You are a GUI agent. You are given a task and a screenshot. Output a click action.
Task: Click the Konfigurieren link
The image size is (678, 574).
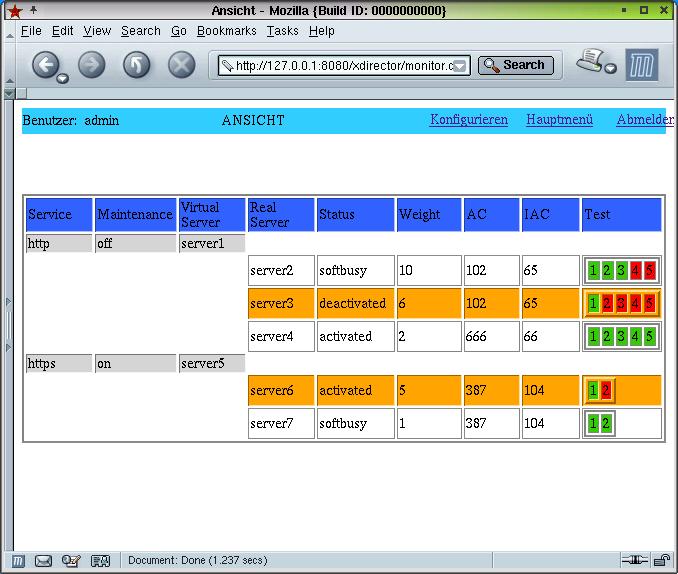[469, 120]
